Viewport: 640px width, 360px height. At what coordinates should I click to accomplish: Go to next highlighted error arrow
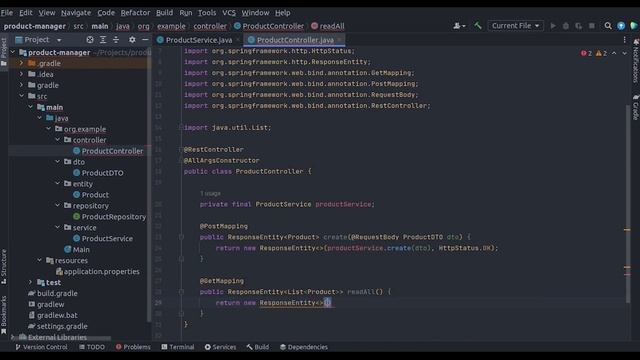point(624,53)
